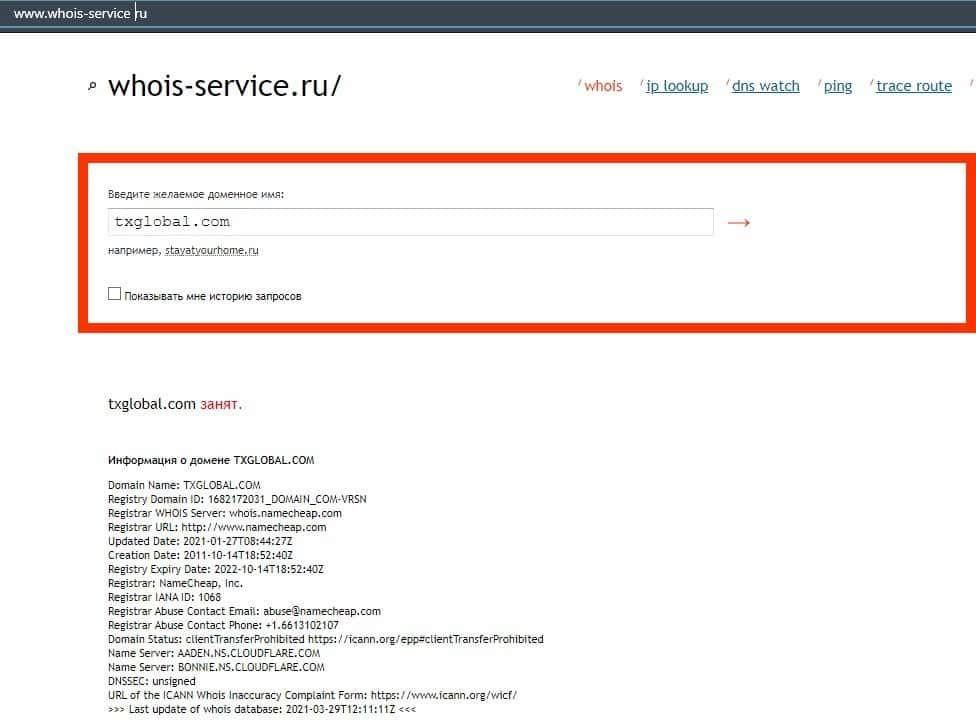Select 'Last update of whois database' line

262,709
